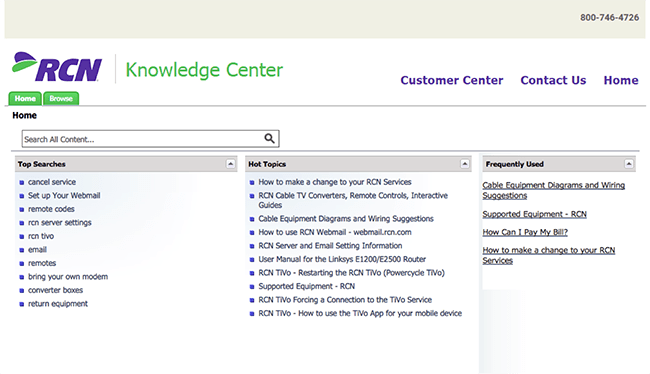Open RCN Cable TV Converters hot topic
The width and height of the screenshot is (650, 374).
click(353, 200)
